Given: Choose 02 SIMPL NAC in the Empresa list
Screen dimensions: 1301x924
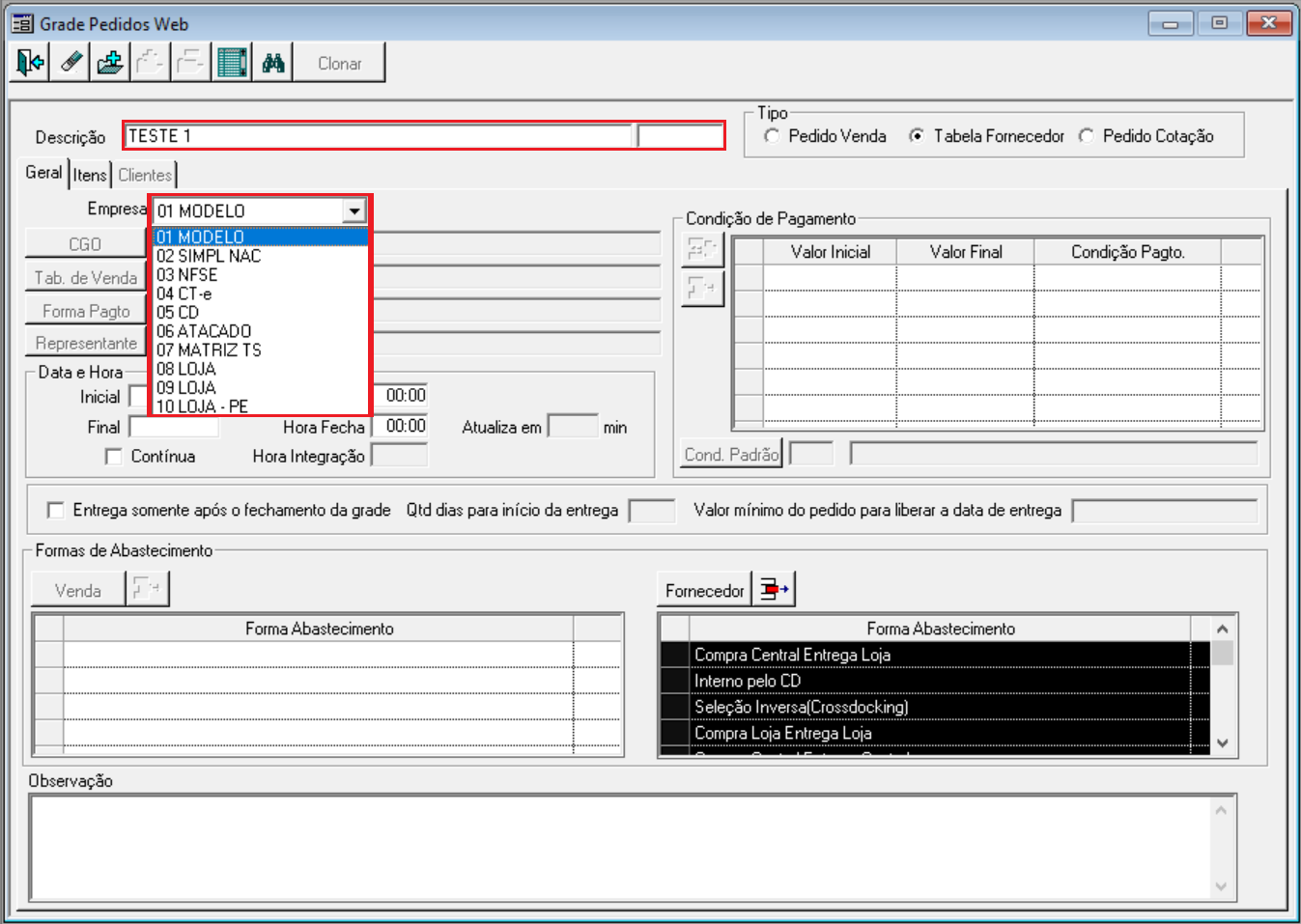Looking at the screenshot, I should [261, 256].
